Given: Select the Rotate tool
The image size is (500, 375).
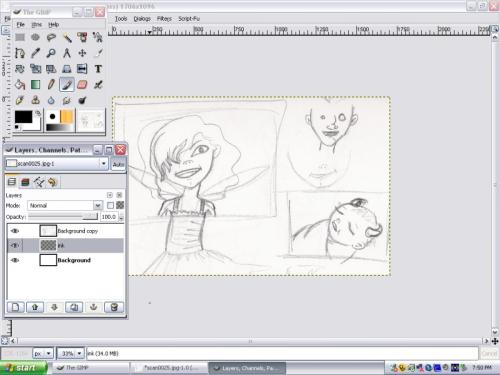Looking at the screenshot, I should pyautogui.click(x=20, y=69).
